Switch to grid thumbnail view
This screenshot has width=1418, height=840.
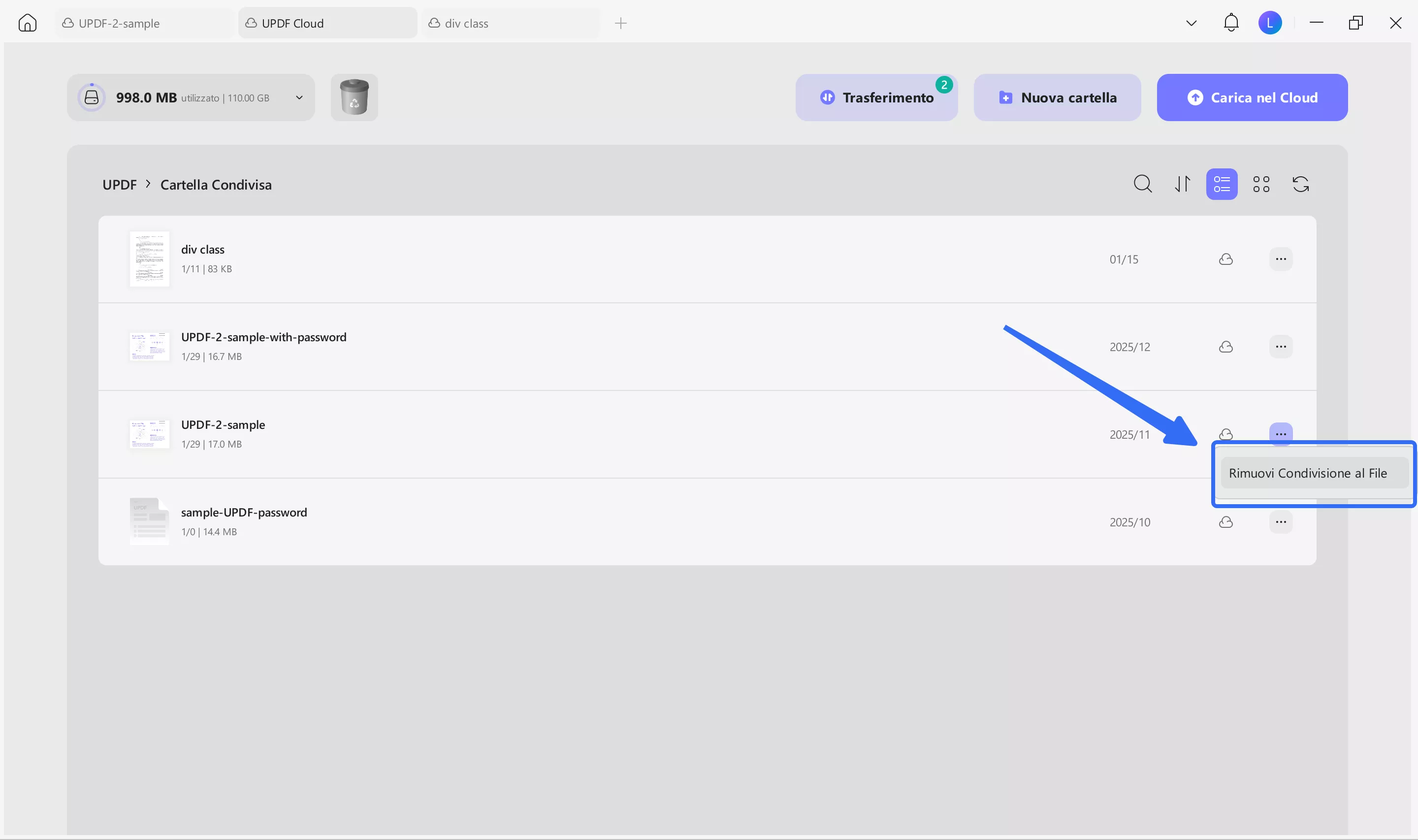(x=1261, y=184)
